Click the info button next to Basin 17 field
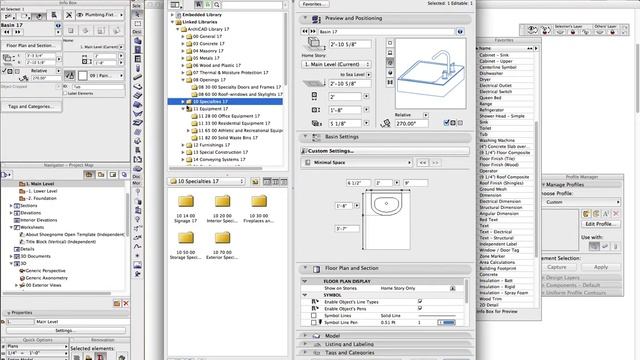This screenshot has width=640, height=360. (460, 31)
